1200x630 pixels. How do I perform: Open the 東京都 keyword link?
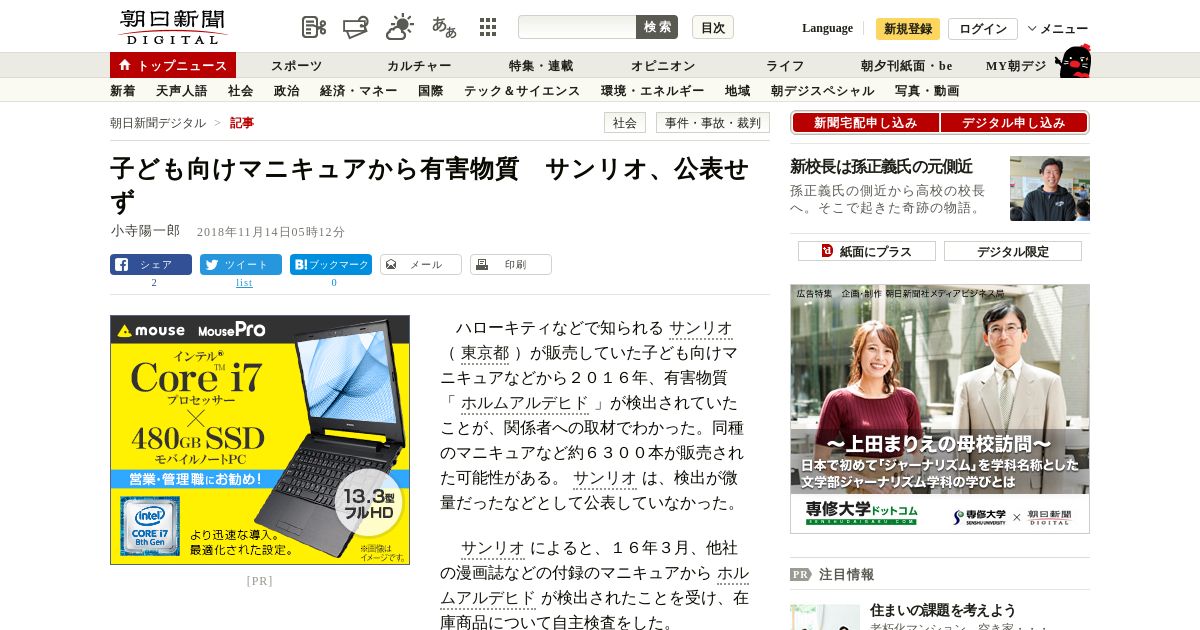[485, 353]
